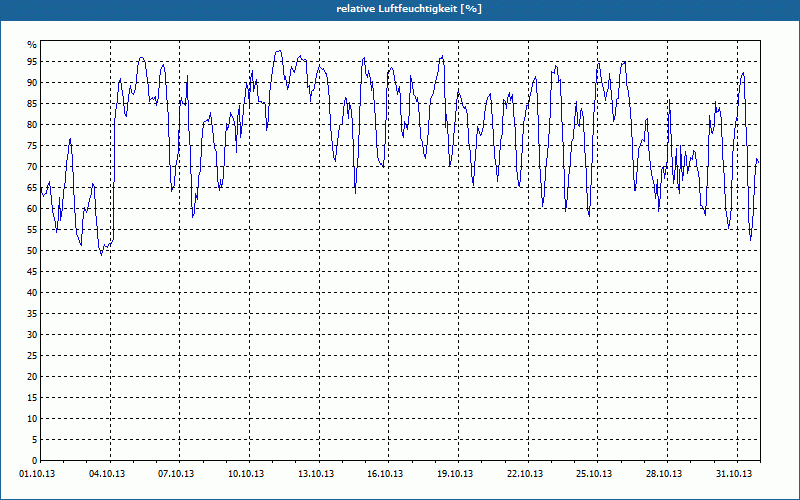The width and height of the screenshot is (800, 500).
Task: Select the 15 y-axis label
Action: pyautogui.click(x=32, y=397)
